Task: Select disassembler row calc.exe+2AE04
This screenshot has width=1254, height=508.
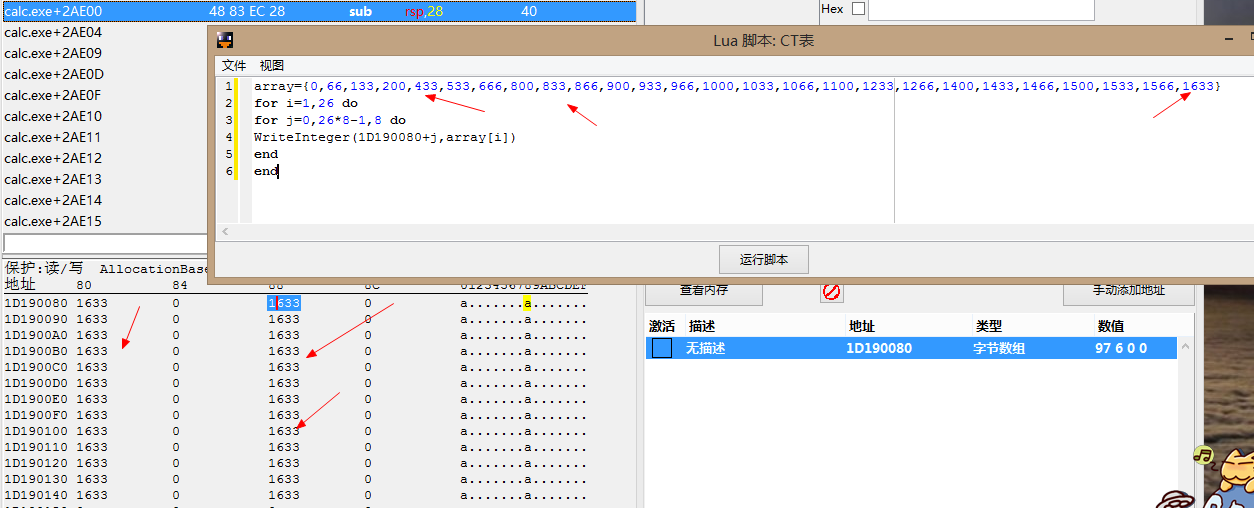Action: 52,32
